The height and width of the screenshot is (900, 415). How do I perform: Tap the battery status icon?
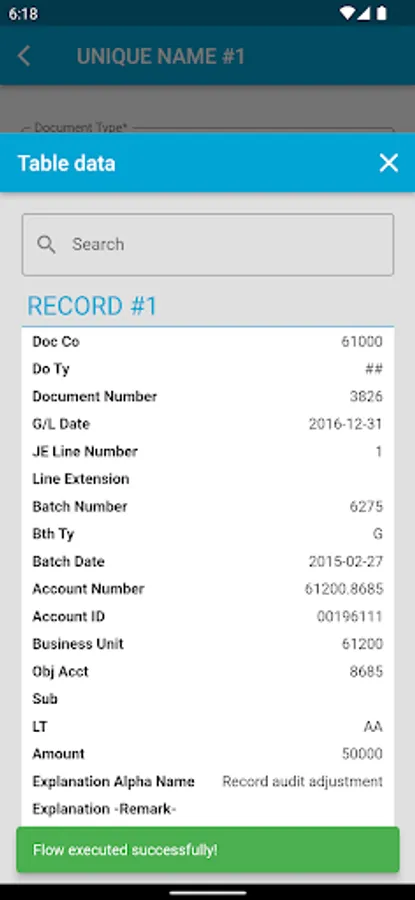[381, 13]
